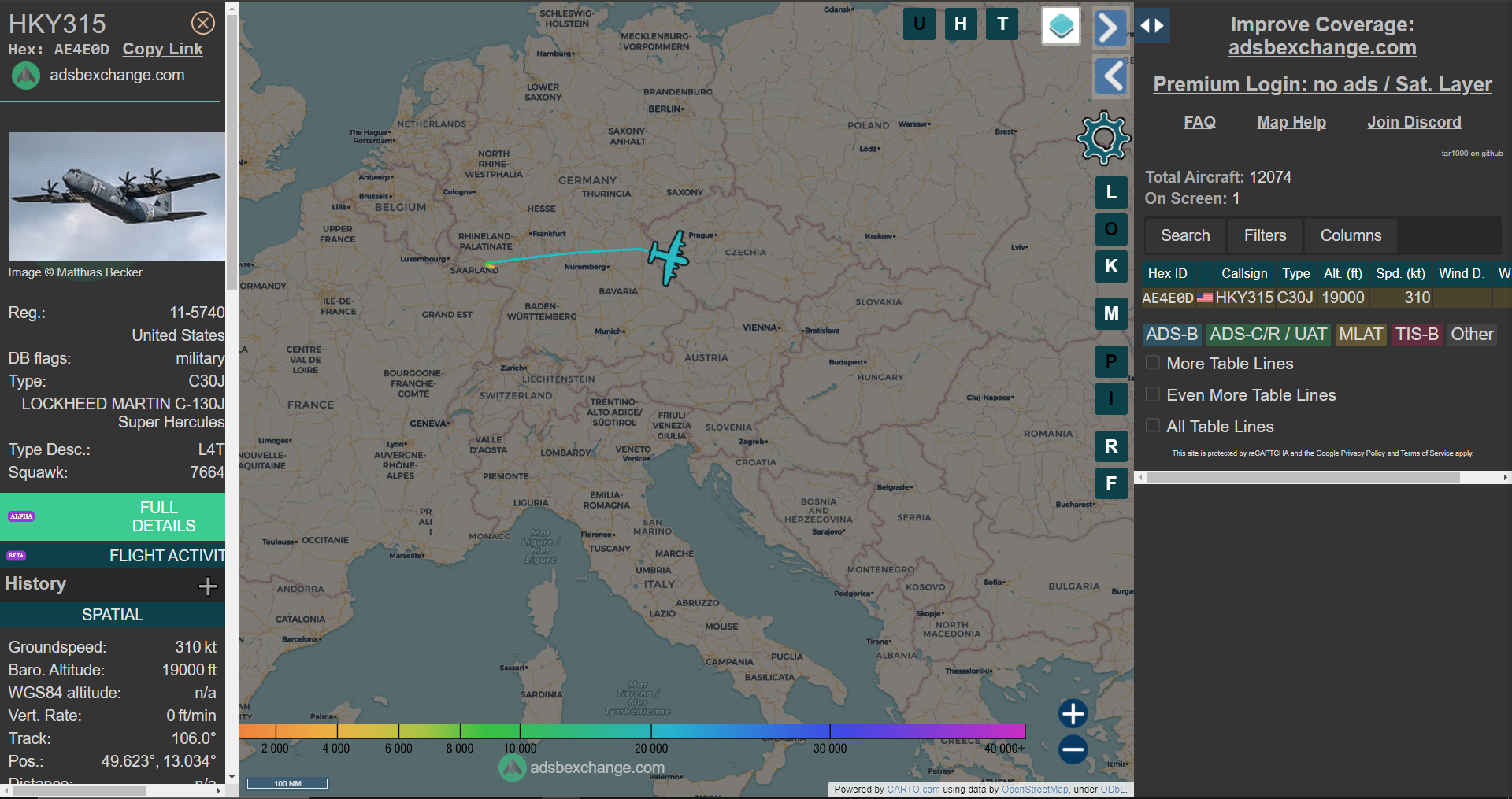Click the map layers icon
The width and height of the screenshot is (1512, 799).
pos(1061,26)
